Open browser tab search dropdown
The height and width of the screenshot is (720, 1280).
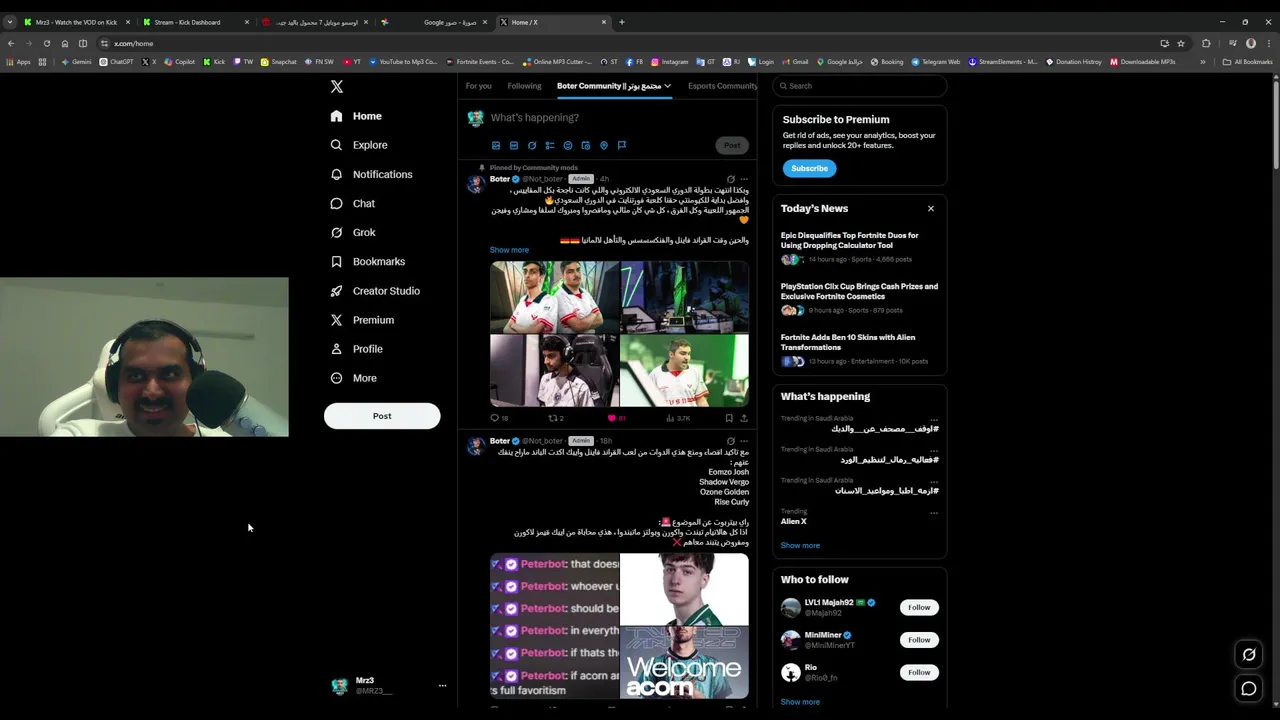point(9,22)
